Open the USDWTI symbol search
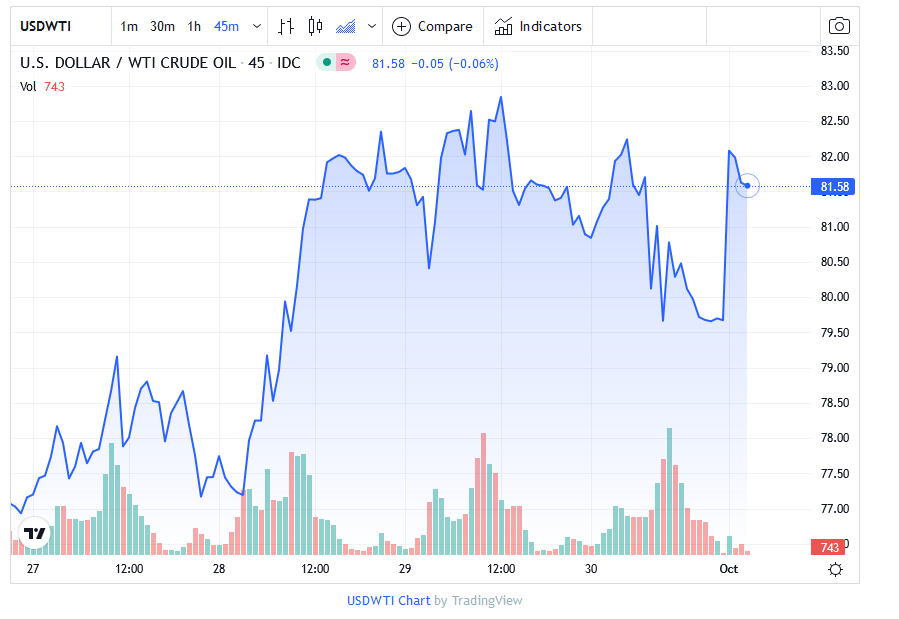 pyautogui.click(x=45, y=26)
